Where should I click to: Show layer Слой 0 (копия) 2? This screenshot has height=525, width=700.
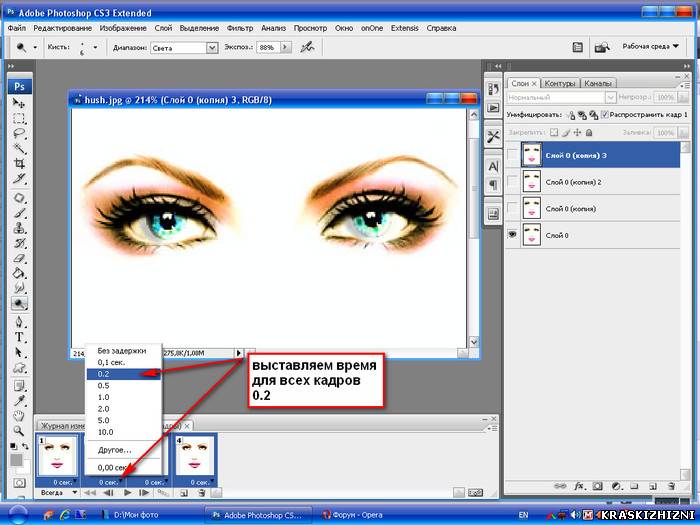(x=512, y=182)
